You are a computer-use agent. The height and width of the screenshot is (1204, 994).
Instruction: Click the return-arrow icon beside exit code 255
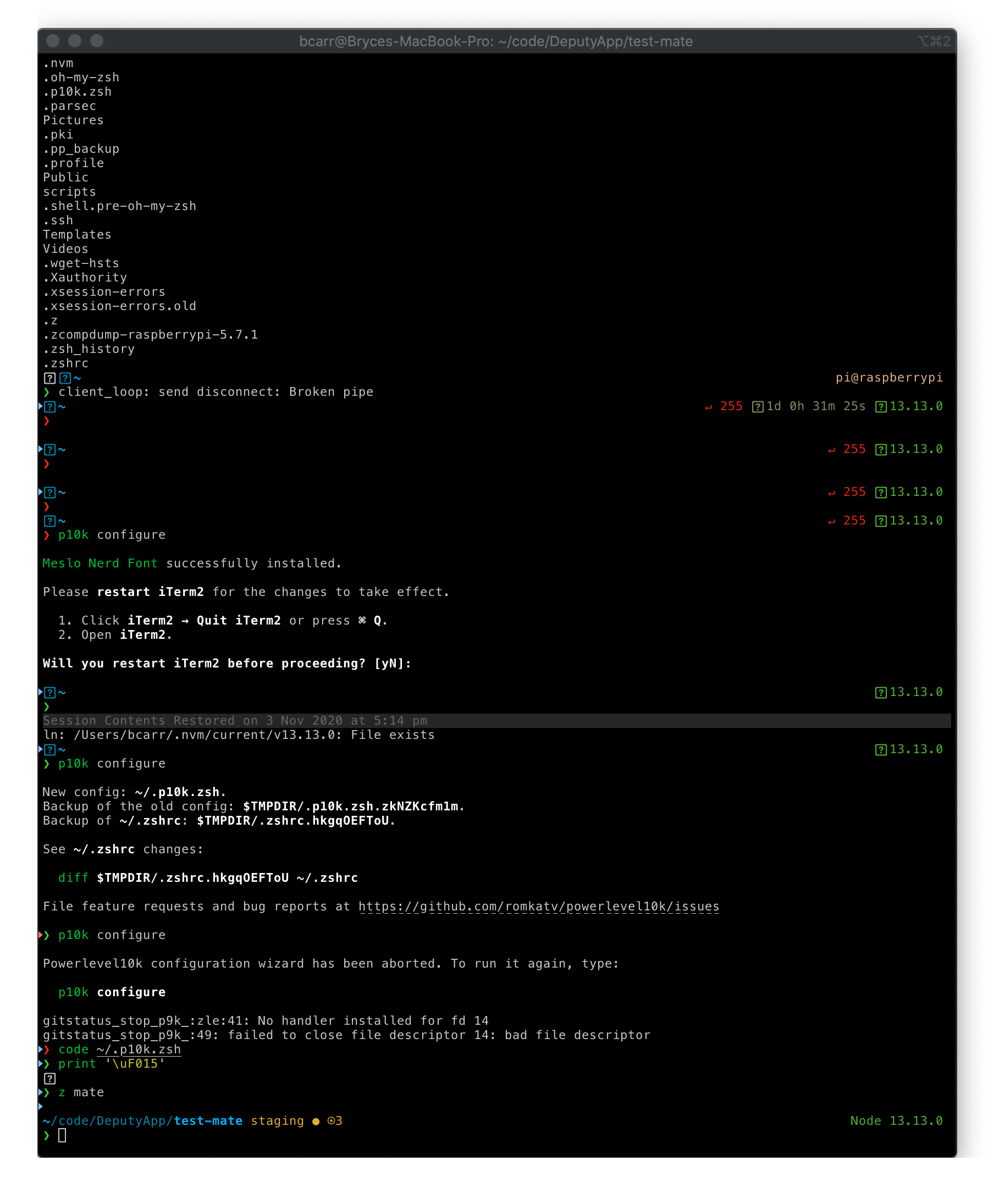click(709, 406)
